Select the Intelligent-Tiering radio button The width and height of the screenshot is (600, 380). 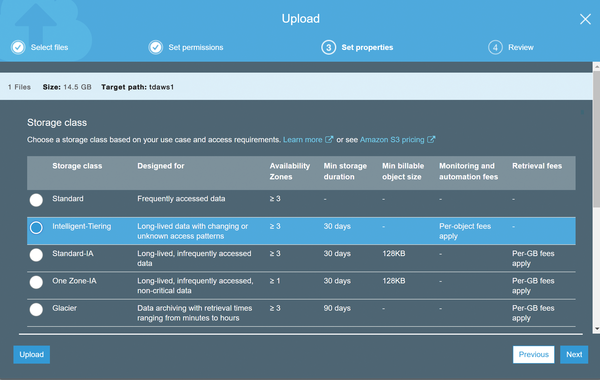tap(36, 228)
